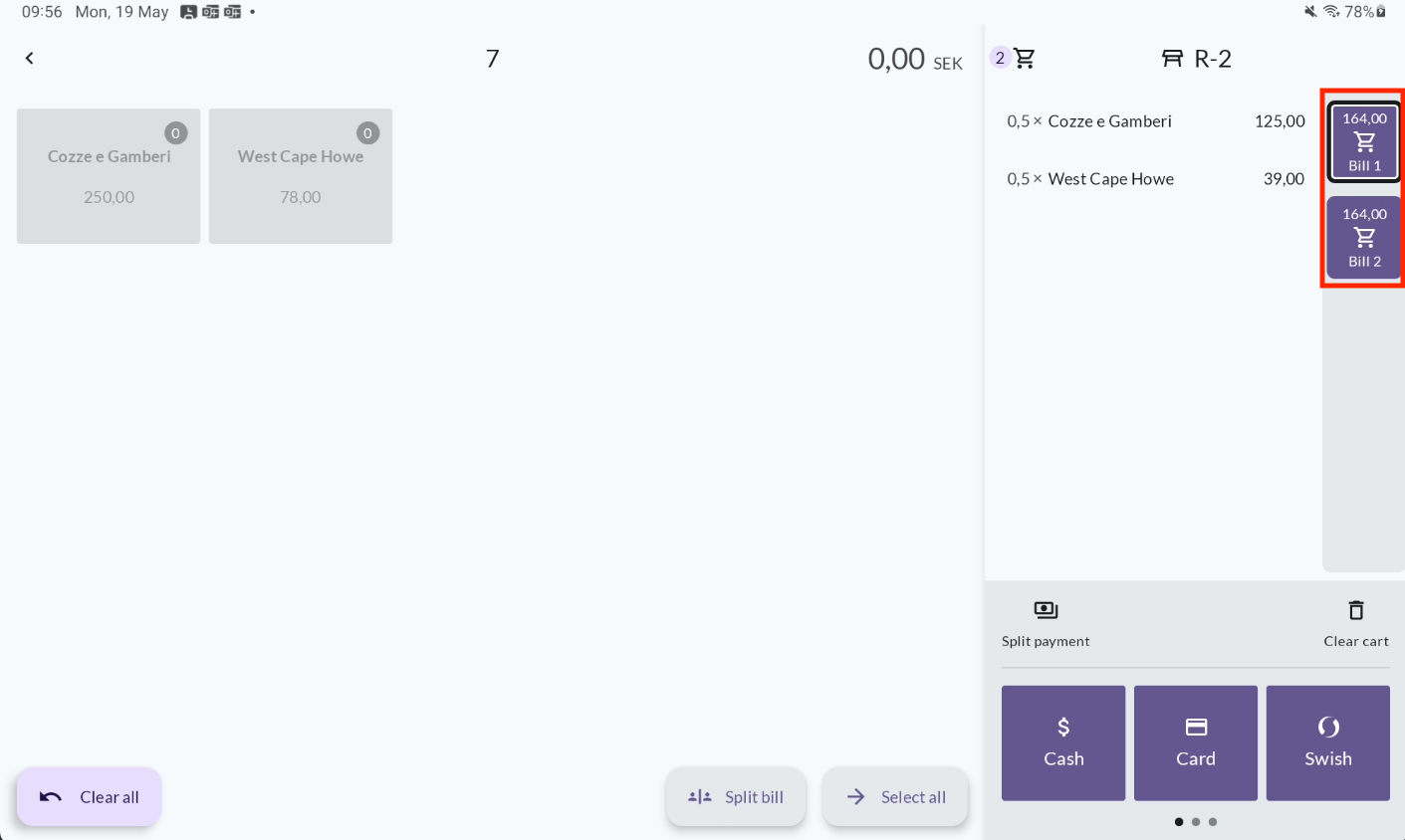Tap the Split payment icon
Image resolution: width=1405 pixels, height=840 pixels.
click(x=1046, y=610)
